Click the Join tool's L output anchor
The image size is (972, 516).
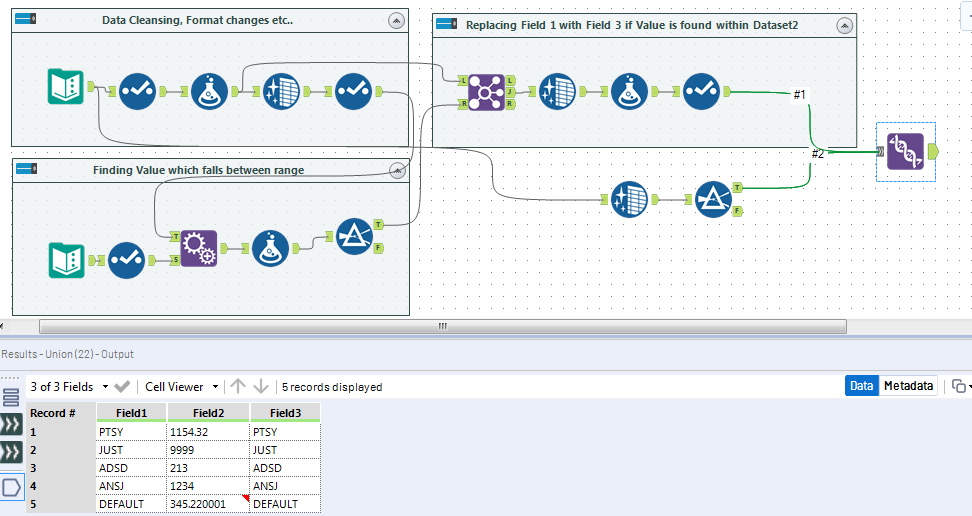pyautogui.click(x=510, y=81)
